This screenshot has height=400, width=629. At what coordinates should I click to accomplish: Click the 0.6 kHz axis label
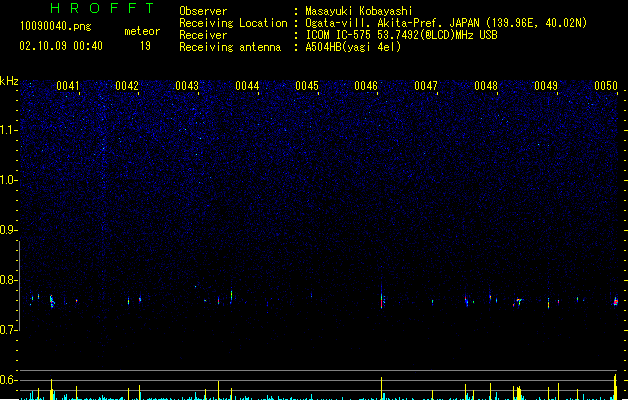coord(9,380)
